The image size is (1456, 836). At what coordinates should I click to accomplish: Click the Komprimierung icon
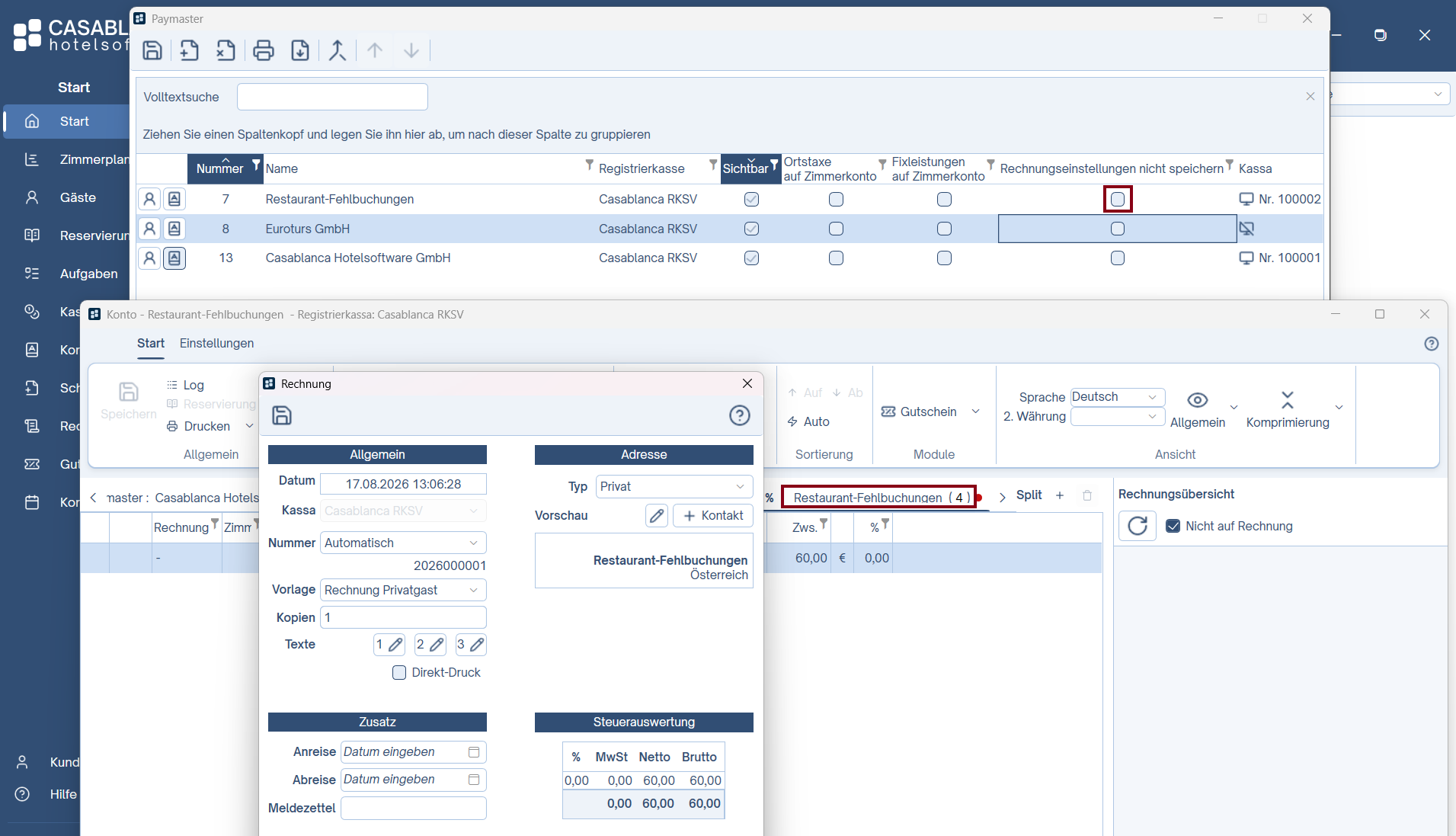point(1288,400)
